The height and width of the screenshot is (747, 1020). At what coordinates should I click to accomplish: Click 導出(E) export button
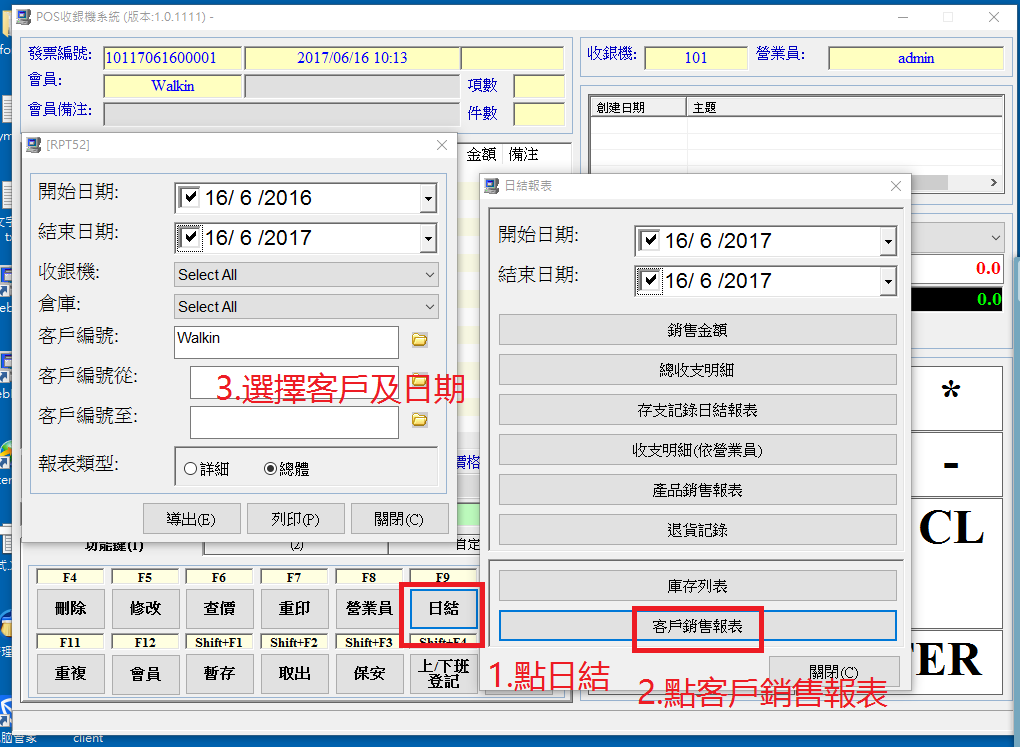point(191,519)
